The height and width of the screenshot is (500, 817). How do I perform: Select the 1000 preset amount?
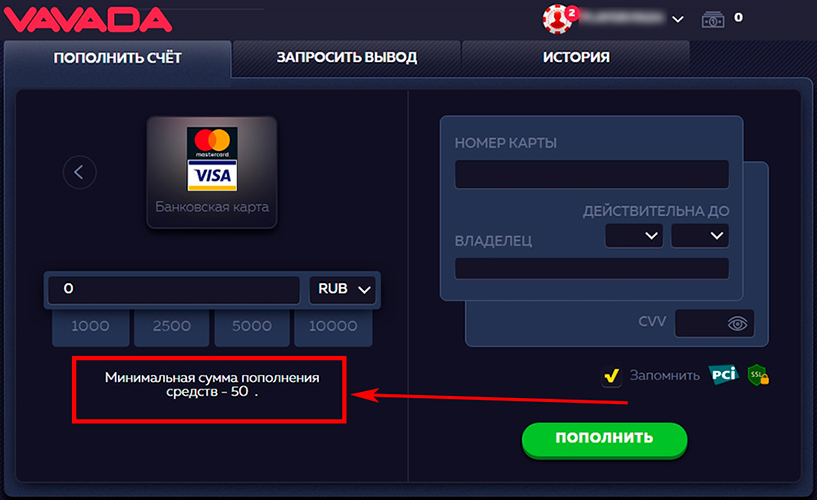coord(91,328)
